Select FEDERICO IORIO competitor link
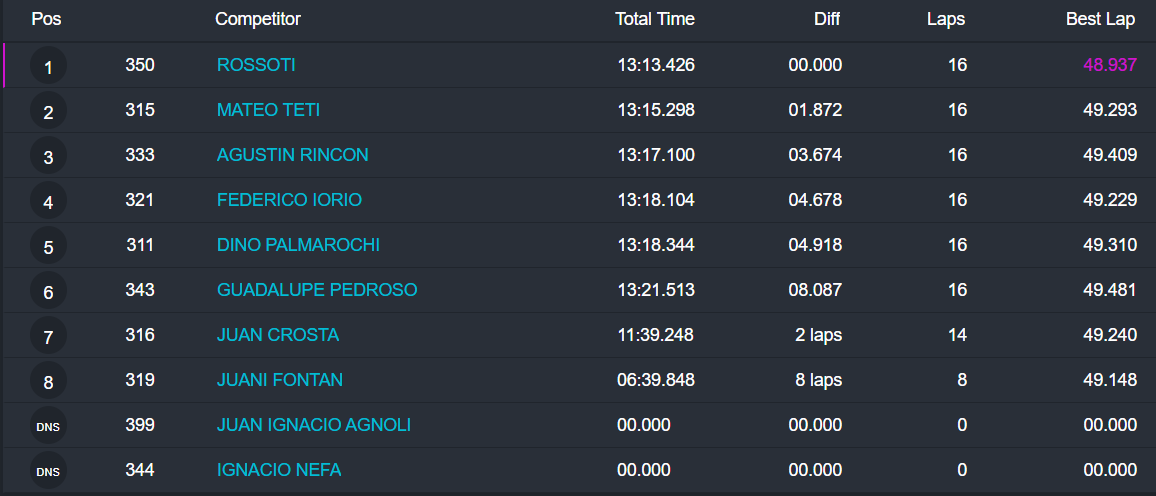 coord(289,200)
